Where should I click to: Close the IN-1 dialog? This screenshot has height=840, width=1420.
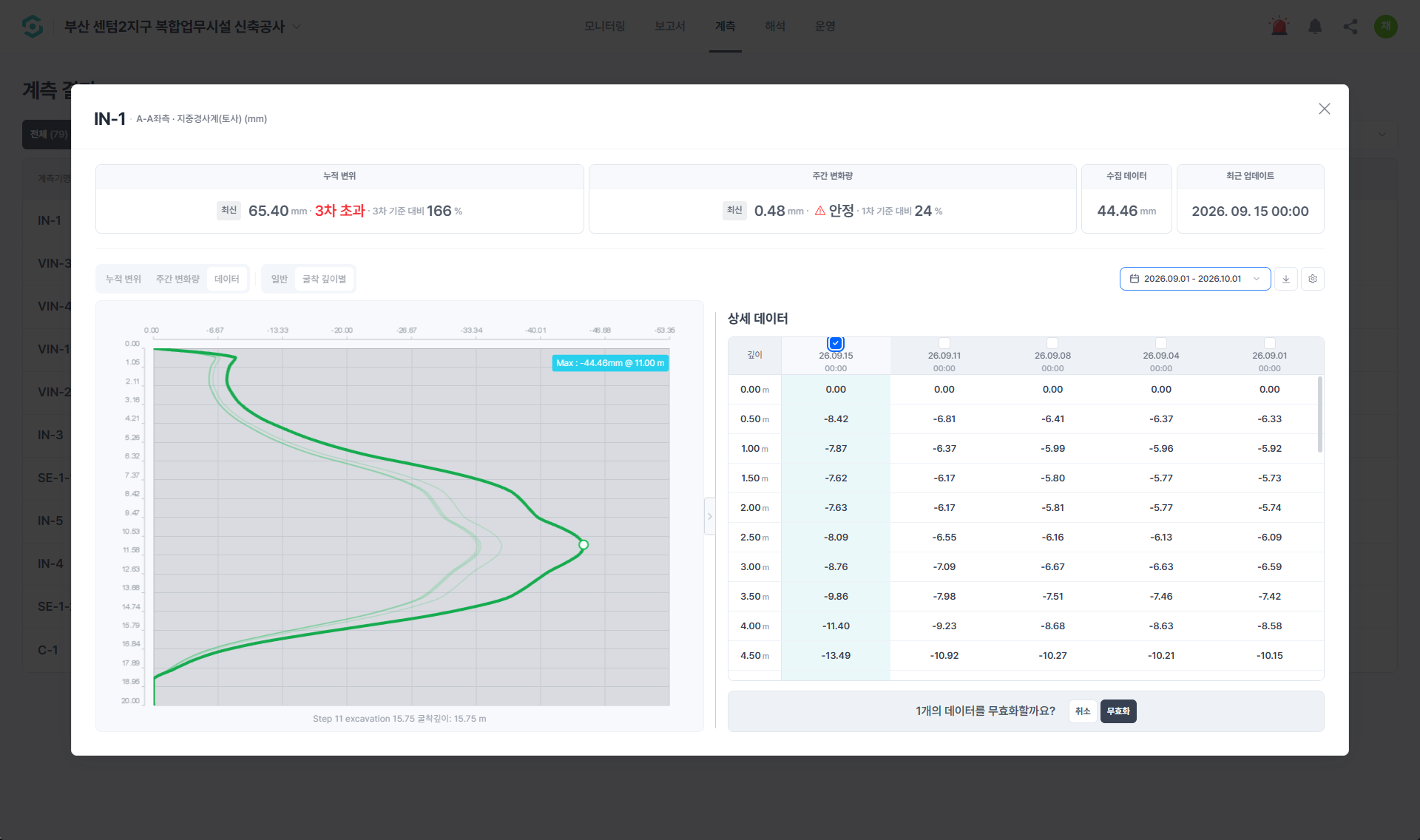pos(1324,109)
